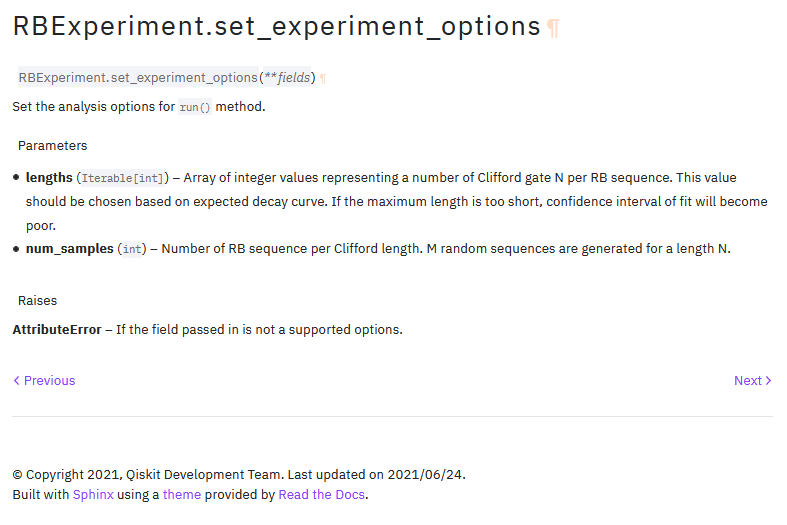Open the Read the Docs link
This screenshot has width=787, height=525.
click(321, 494)
